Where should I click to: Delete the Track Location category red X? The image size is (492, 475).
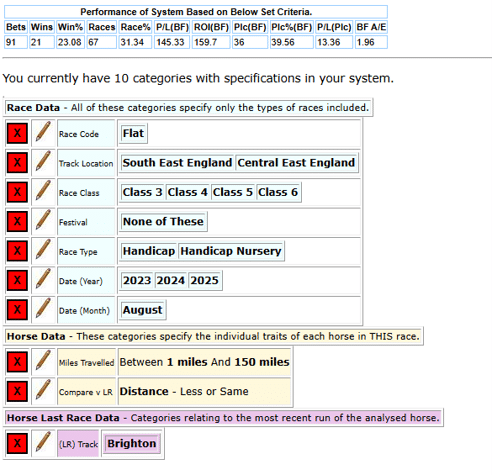coord(17,163)
